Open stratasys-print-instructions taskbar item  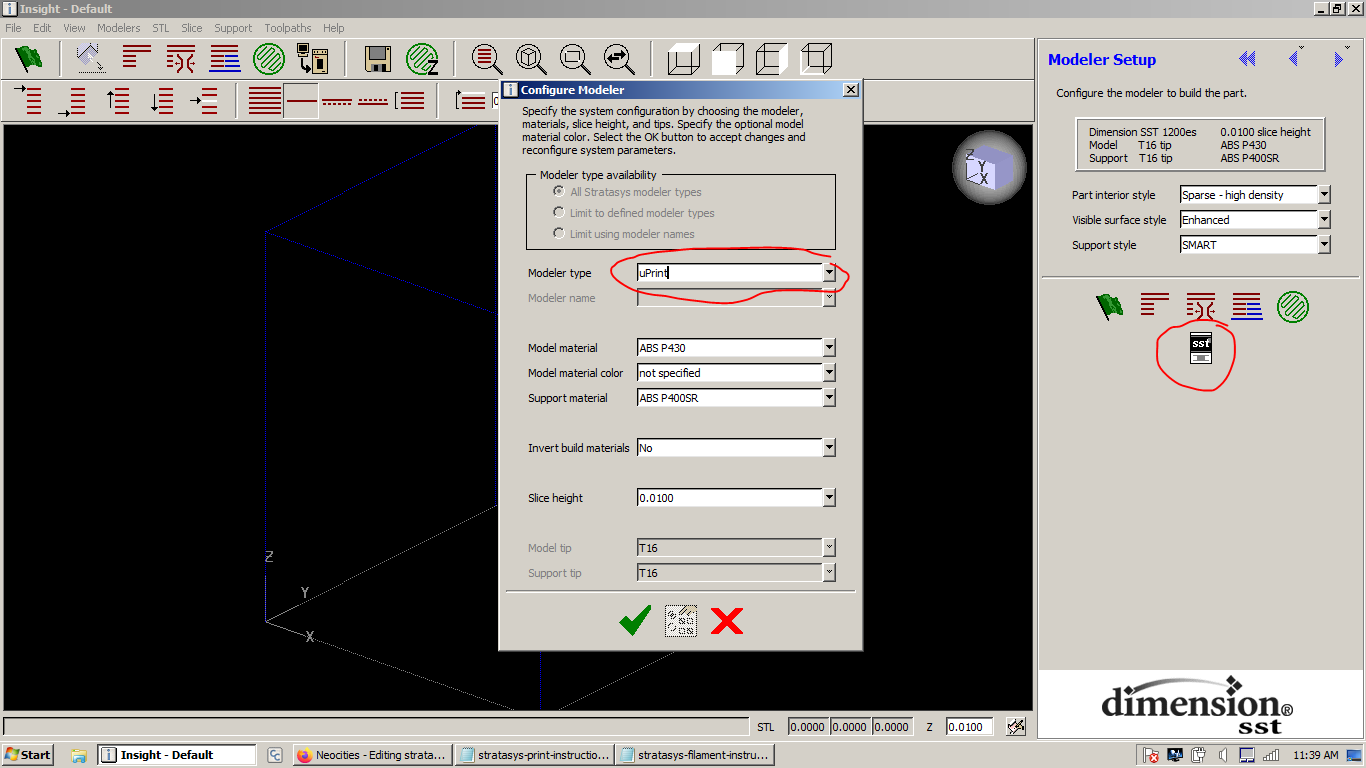pyautogui.click(x=535, y=755)
